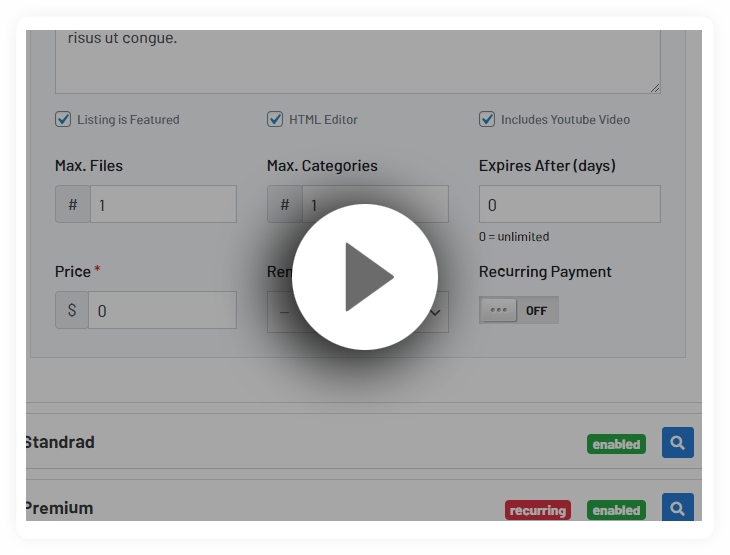Expand the Standrad pricing plan row
The width and height of the screenshot is (730, 555).
pyautogui.click(x=300, y=442)
